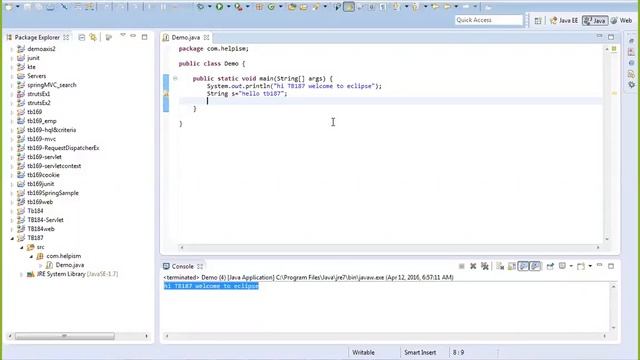Viewport: 640px width, 360px height.
Task: Select the tb169-RequestDispatcherEx project
Action: pyautogui.click(x=63, y=148)
